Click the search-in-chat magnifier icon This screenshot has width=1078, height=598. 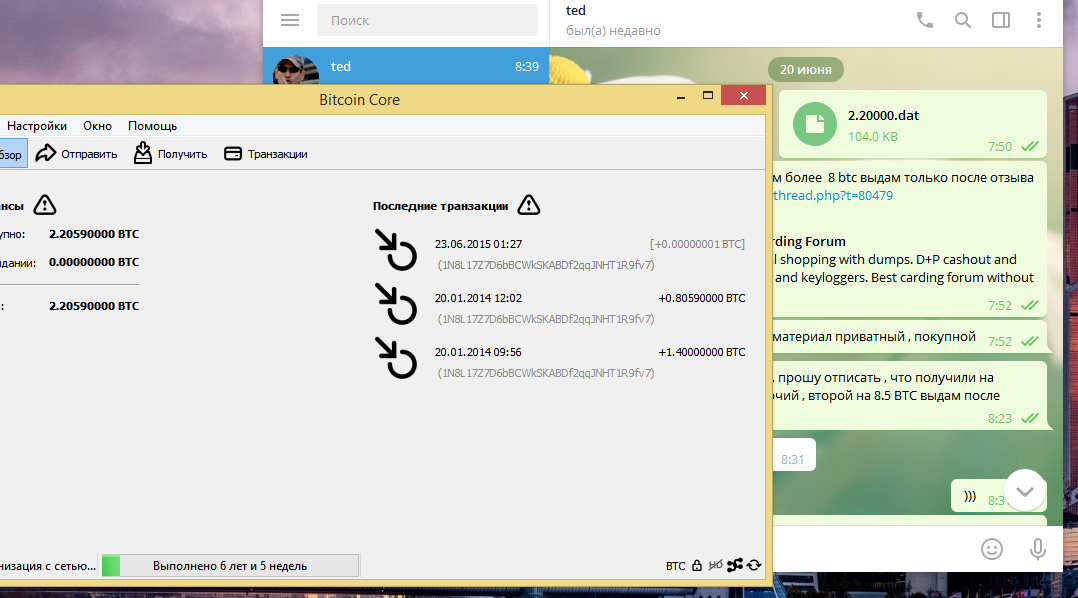[963, 20]
